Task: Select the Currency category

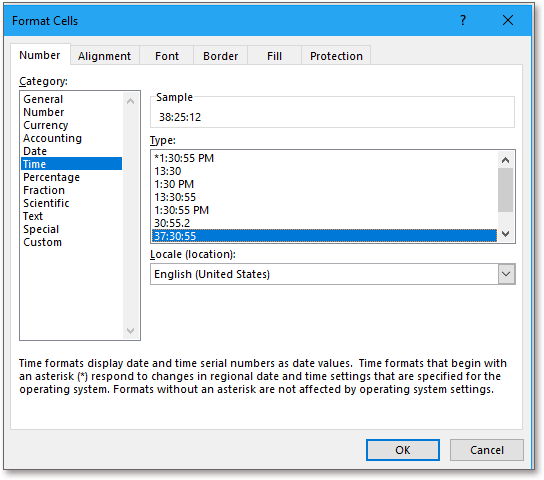Action: coord(46,125)
